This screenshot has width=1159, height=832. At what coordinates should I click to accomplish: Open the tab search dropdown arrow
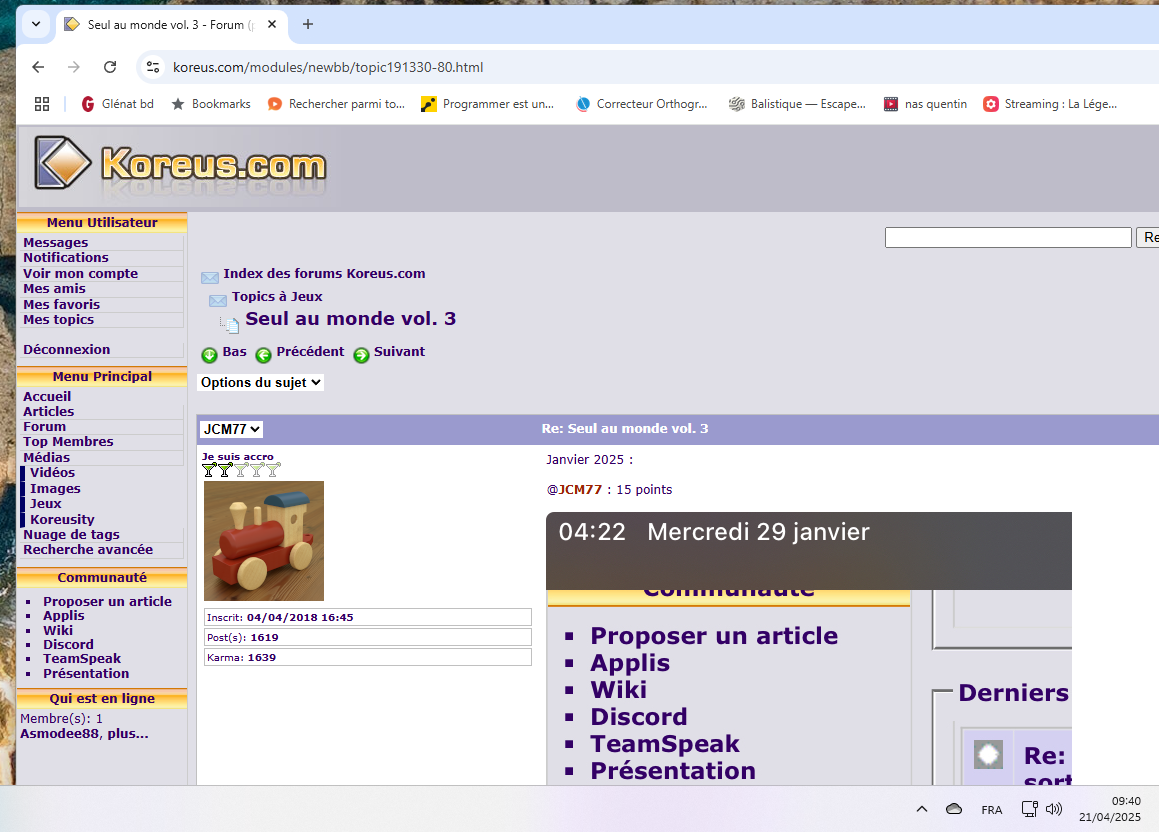click(x=36, y=25)
